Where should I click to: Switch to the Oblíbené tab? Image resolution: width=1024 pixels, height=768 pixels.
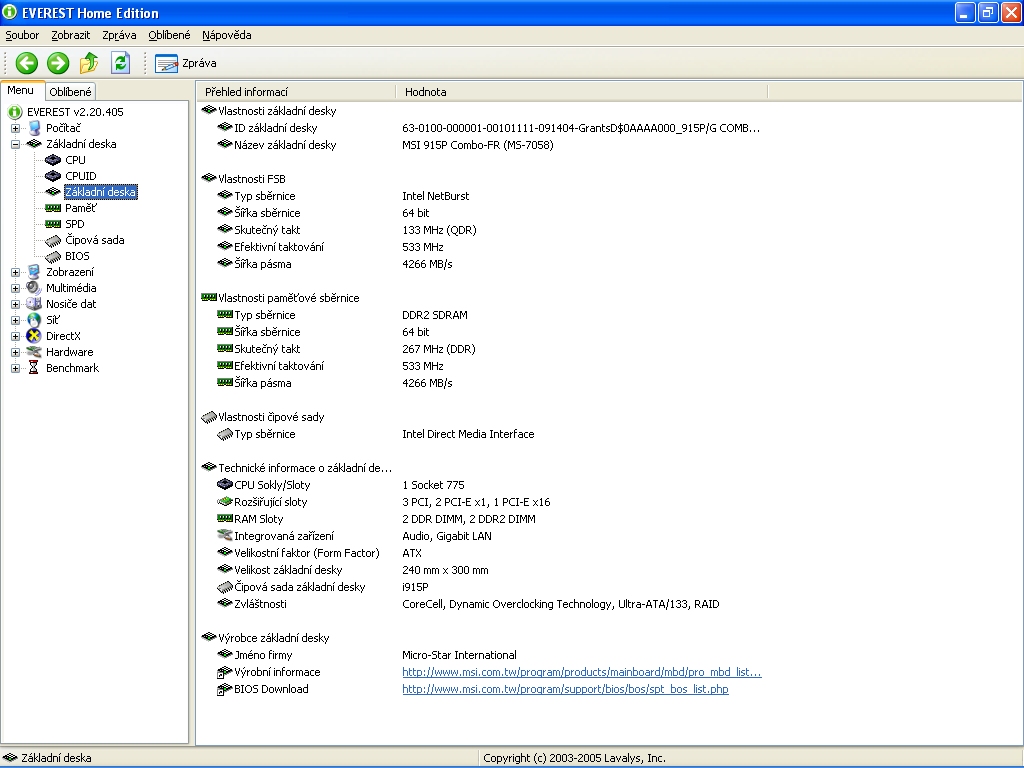(71, 92)
